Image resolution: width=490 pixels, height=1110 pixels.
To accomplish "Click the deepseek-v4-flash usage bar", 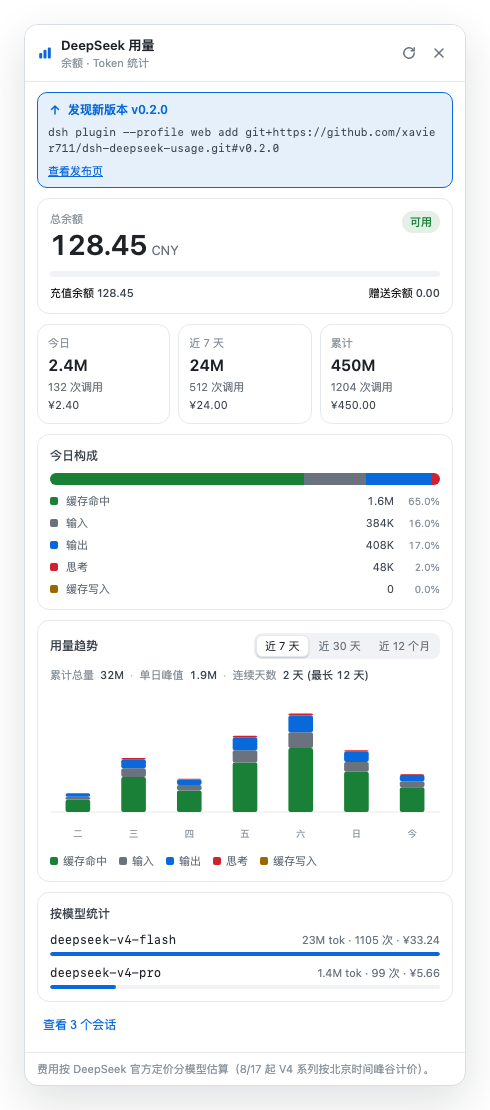I will (245, 954).
